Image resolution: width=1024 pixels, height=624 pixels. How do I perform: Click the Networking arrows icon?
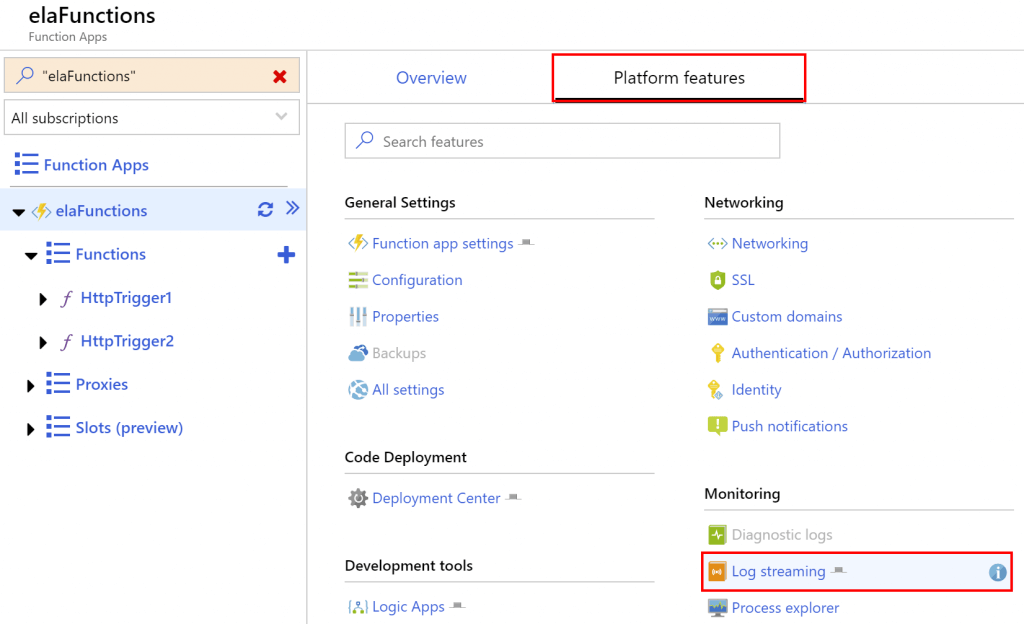(x=717, y=243)
